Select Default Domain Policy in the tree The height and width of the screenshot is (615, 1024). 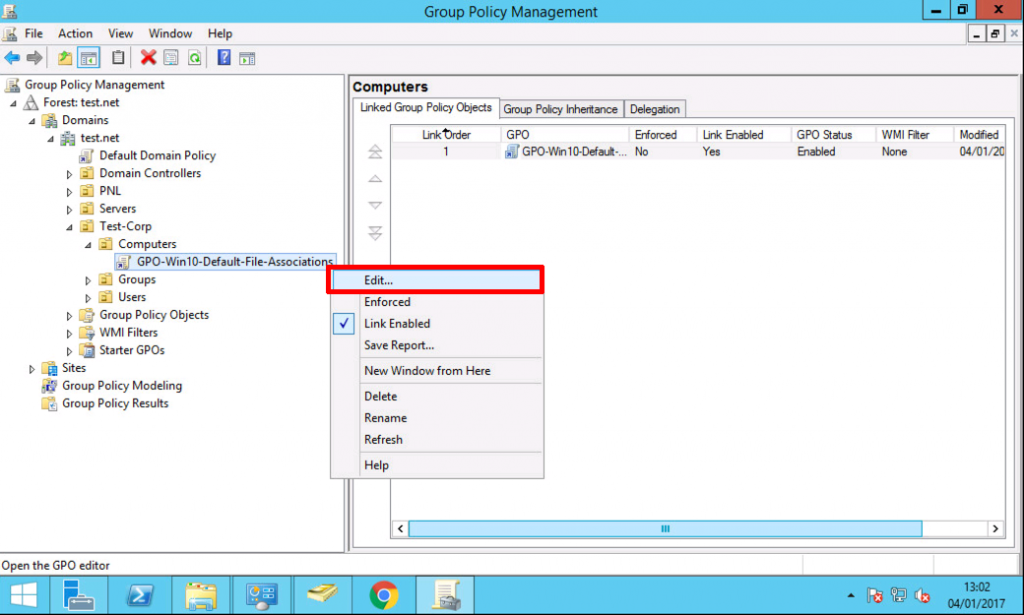[x=156, y=156]
